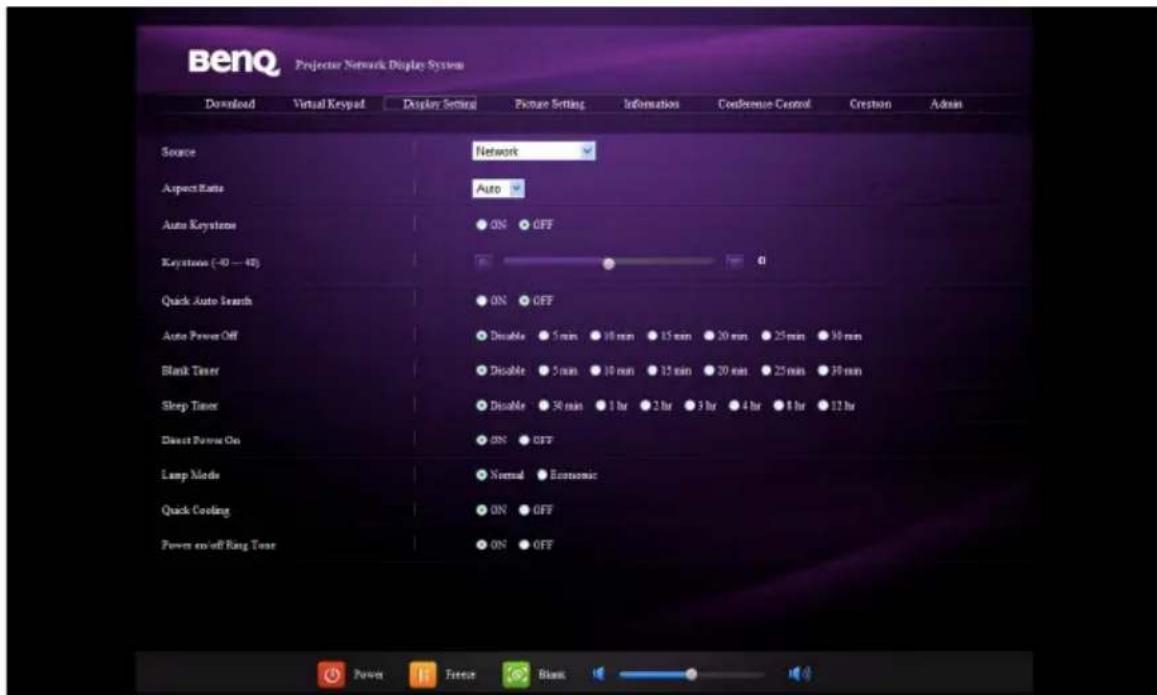Image resolution: width=1157 pixels, height=695 pixels.
Task: Set Sleep Timer to 1 hr
Action: point(601,406)
